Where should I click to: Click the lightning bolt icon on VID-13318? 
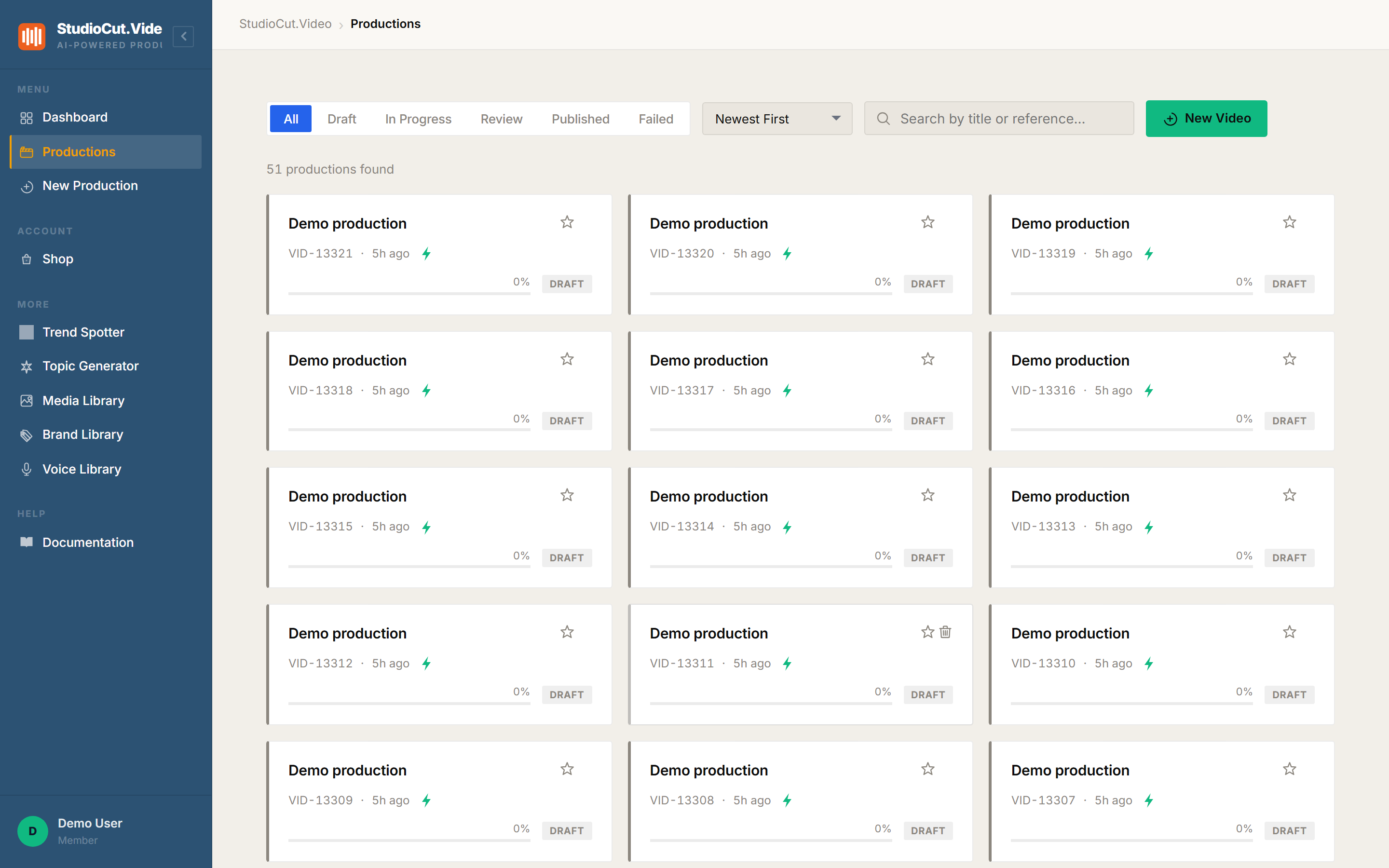426,391
